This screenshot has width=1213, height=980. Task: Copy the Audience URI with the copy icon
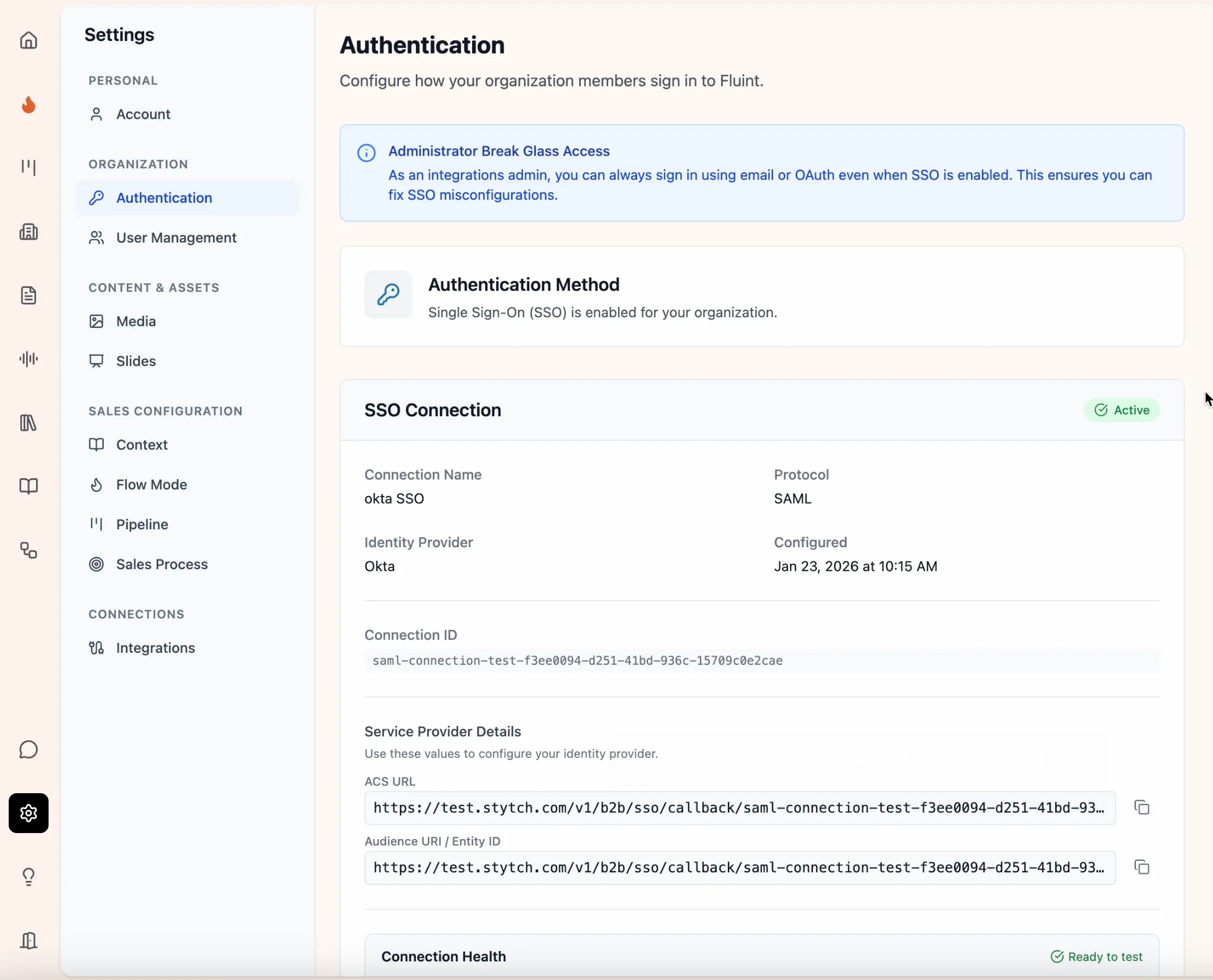point(1142,866)
